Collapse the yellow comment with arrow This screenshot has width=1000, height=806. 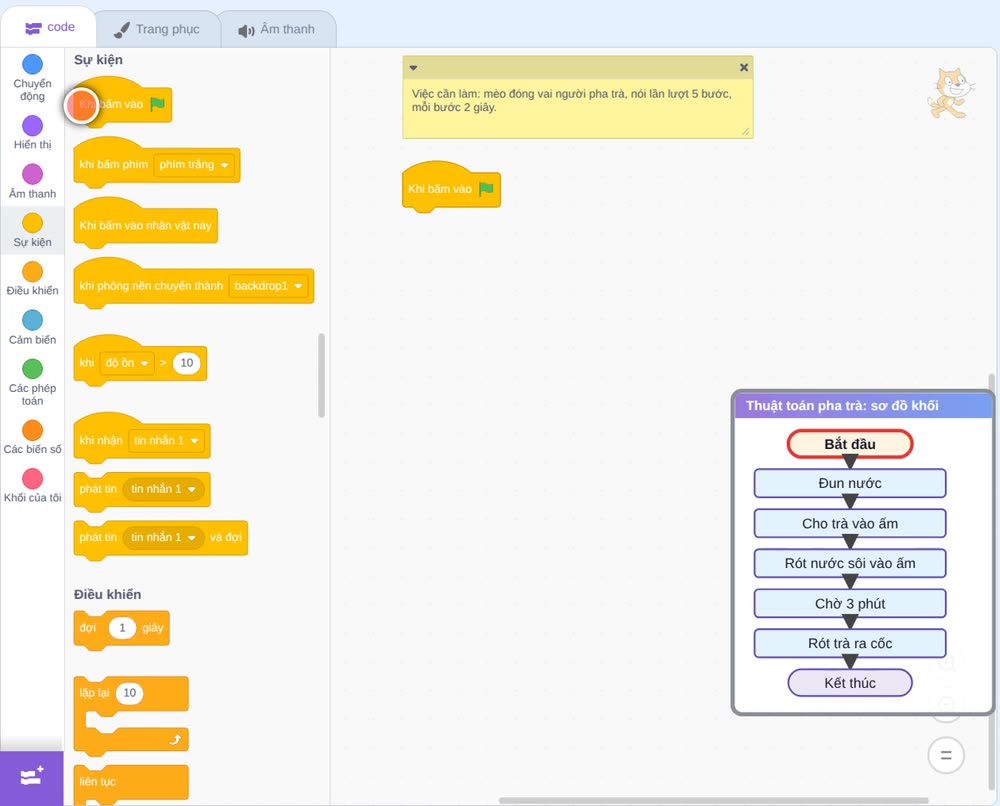pyautogui.click(x=413, y=68)
